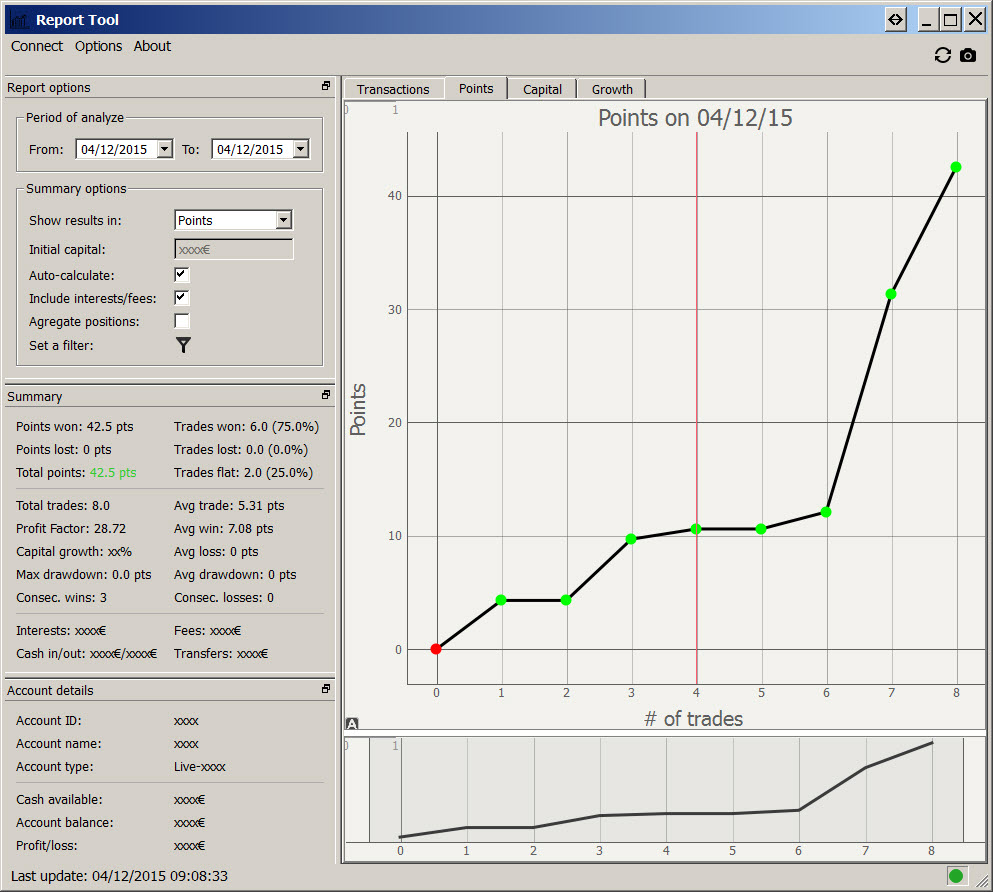Click the Initial capital input field
The image size is (993, 892).
234,249
